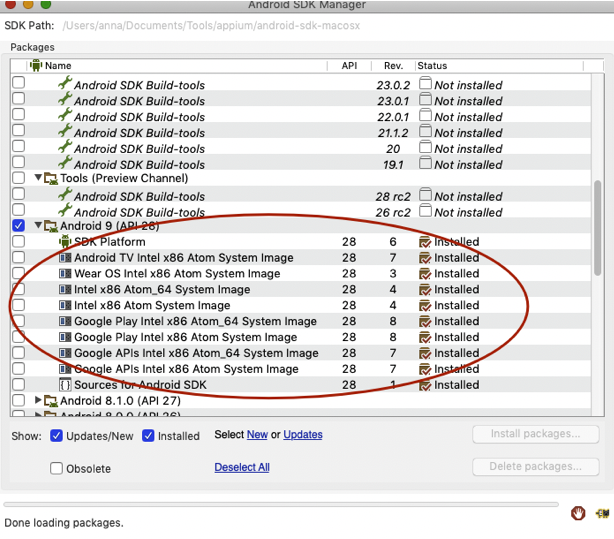Collapse the Android 9 (API 28) group
The height and width of the screenshot is (539, 614).
click(x=38, y=225)
